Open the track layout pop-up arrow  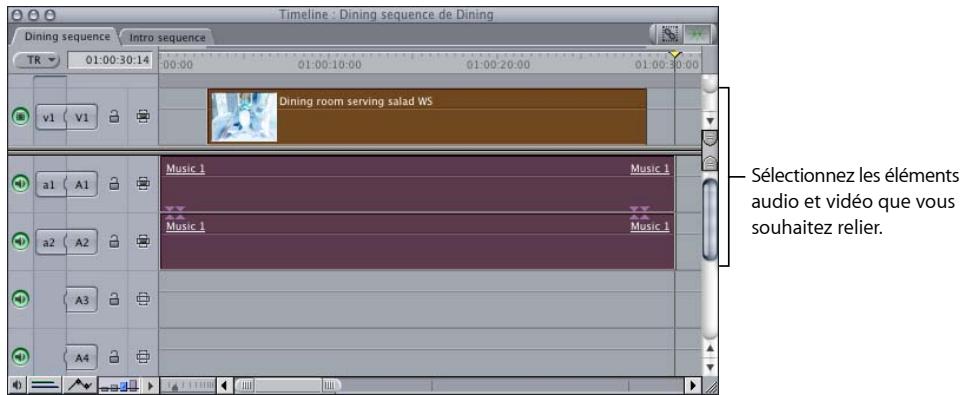point(150,385)
